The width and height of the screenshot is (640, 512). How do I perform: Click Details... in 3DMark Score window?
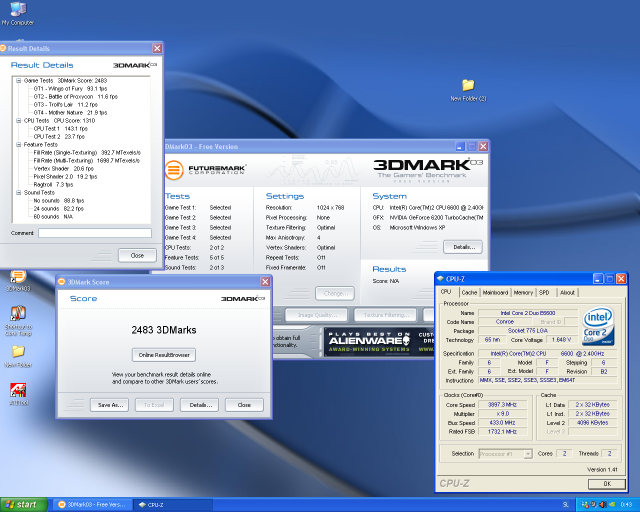pyautogui.click(x=200, y=405)
